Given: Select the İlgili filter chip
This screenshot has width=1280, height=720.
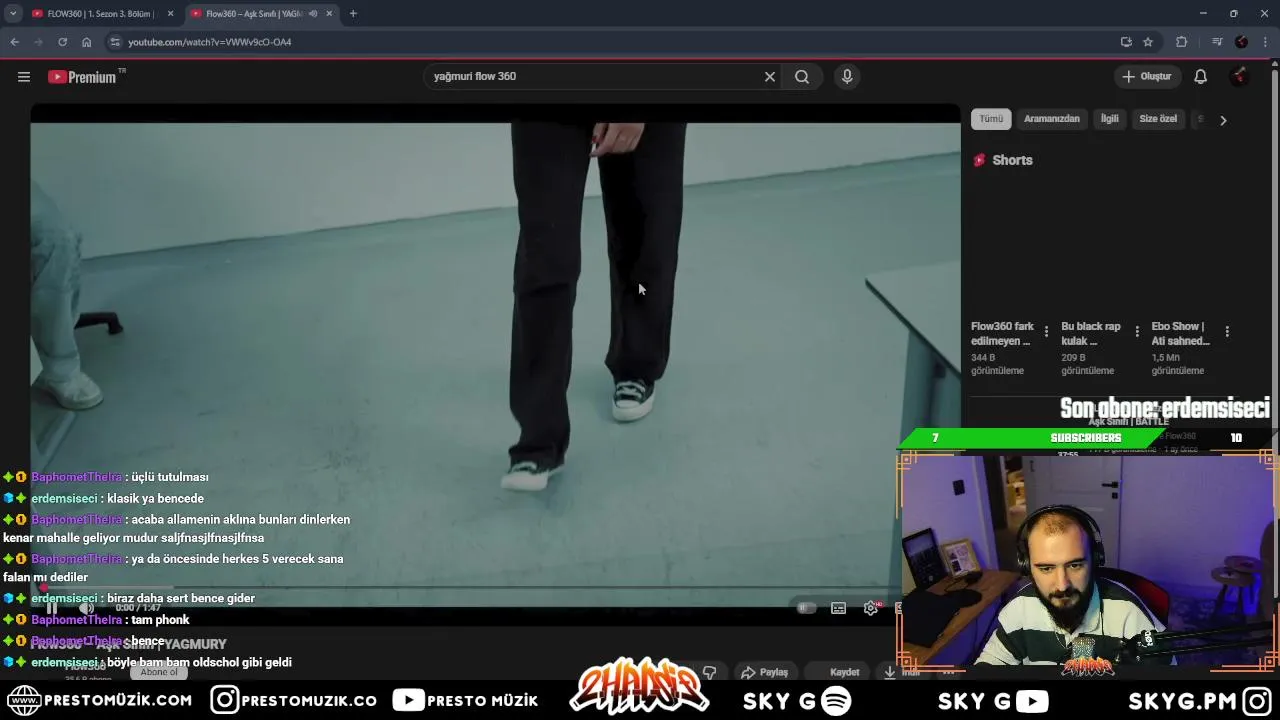Looking at the screenshot, I should click(x=1110, y=119).
